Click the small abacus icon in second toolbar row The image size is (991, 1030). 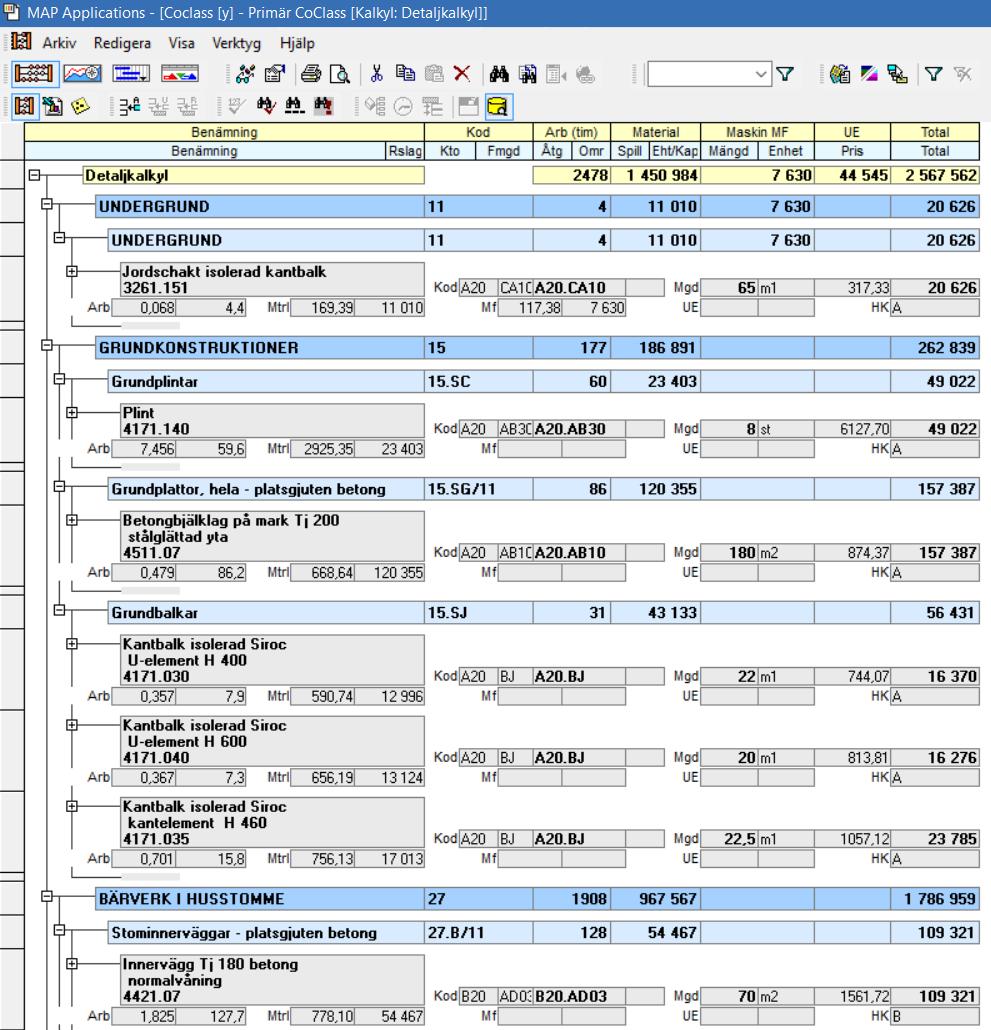tap(24, 106)
